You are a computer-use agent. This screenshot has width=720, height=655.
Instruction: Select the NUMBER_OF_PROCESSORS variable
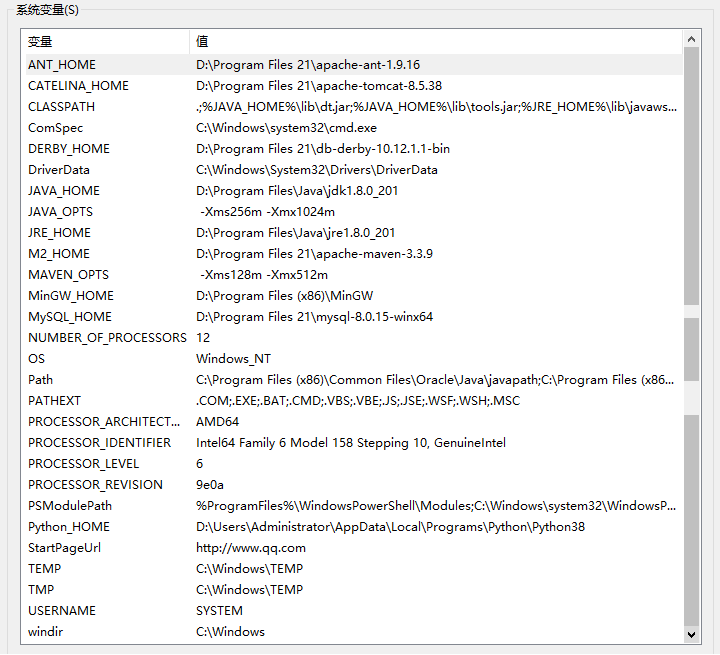point(354,338)
